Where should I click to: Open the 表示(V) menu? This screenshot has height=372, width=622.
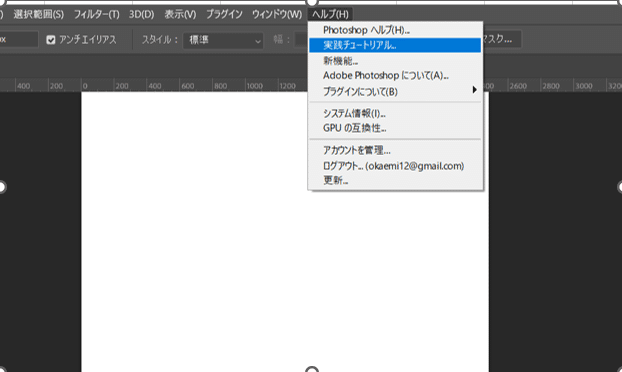180,15
